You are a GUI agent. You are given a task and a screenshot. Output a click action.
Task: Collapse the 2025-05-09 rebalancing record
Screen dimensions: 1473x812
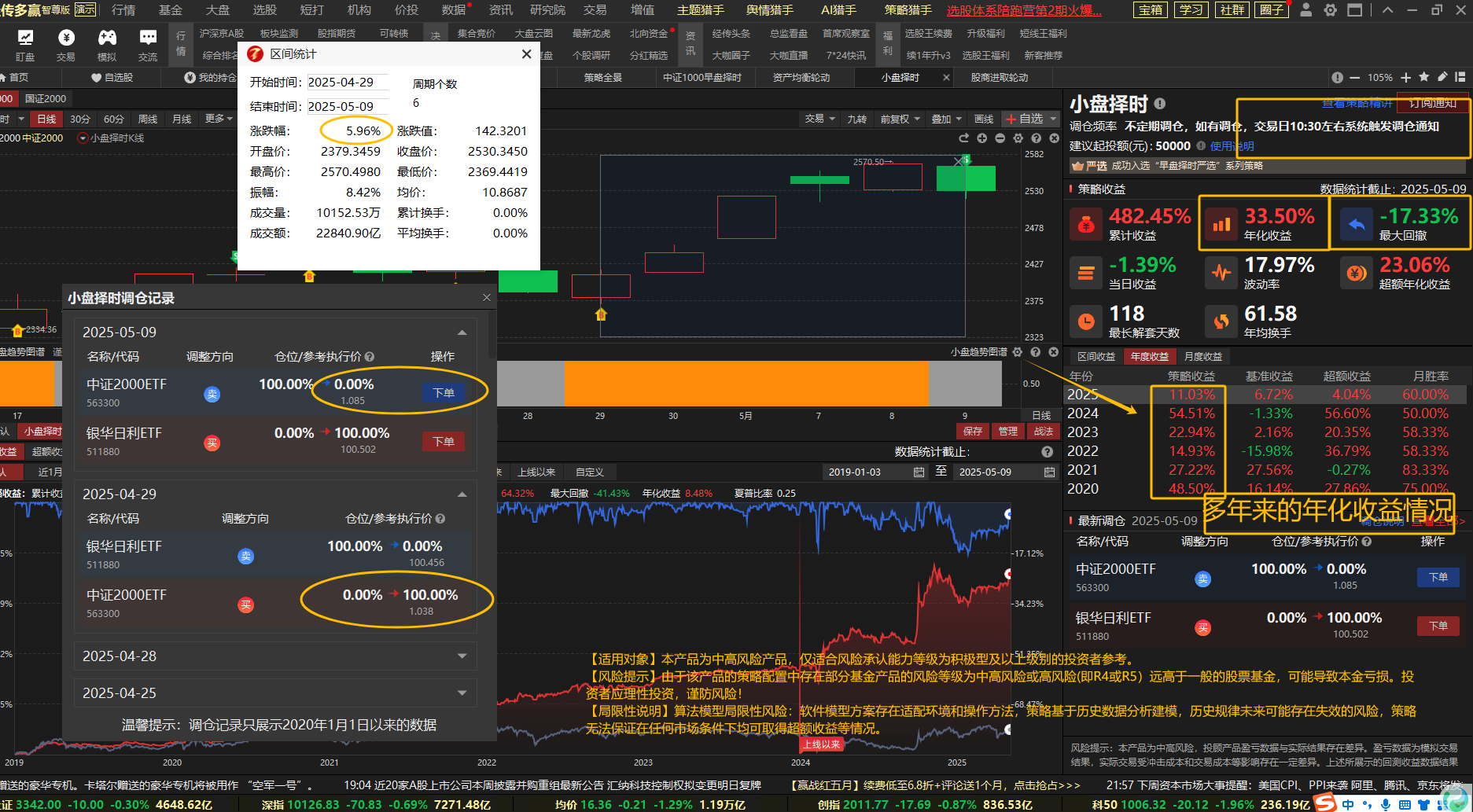tap(462, 333)
